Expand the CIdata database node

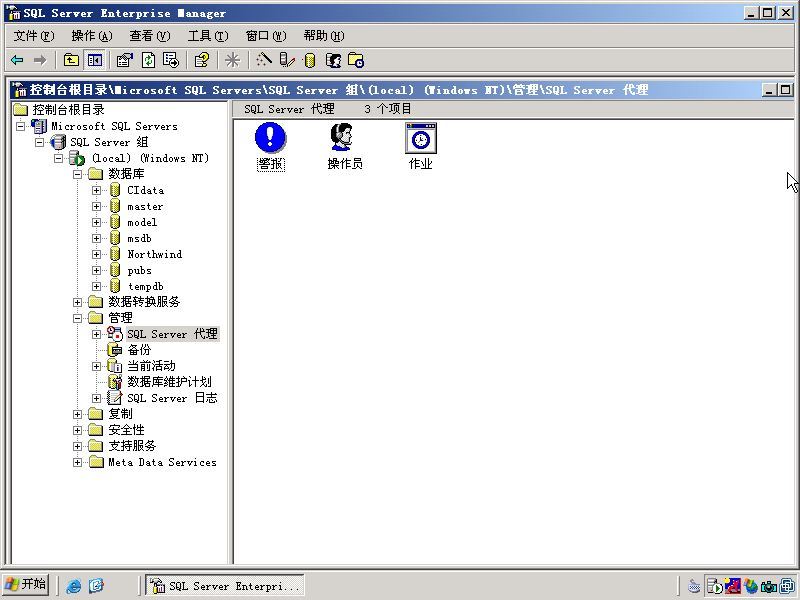(96, 190)
